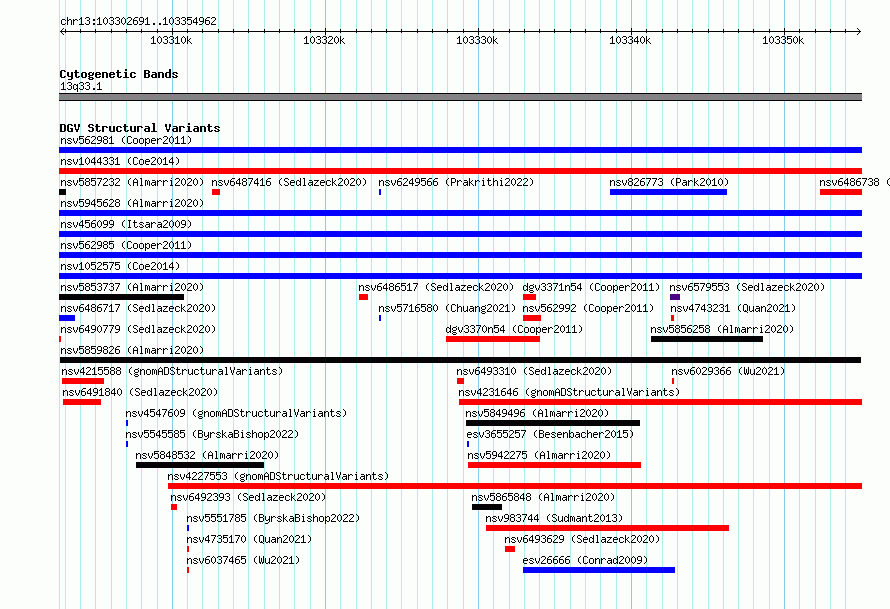Select nsv4547609 (gnomADStructuralVariants) label

click(x=236, y=413)
